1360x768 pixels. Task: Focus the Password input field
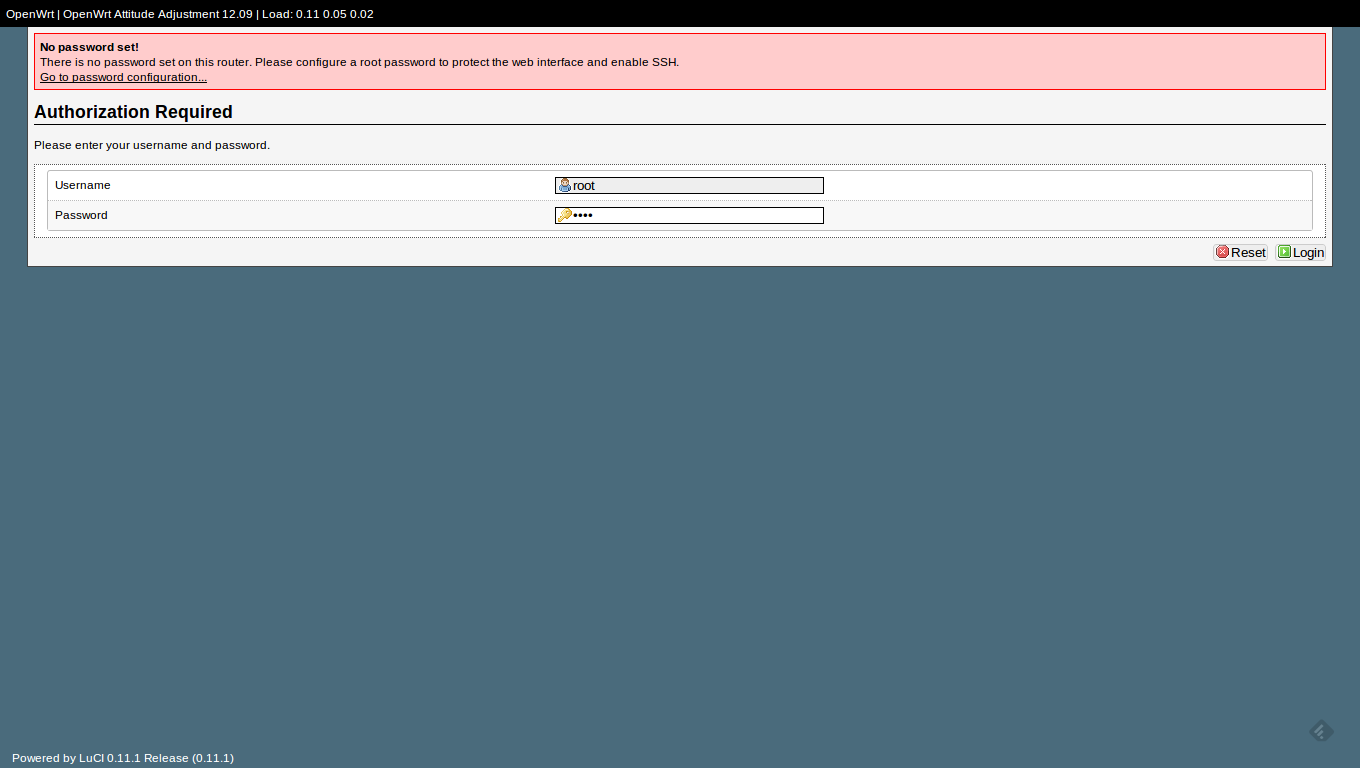point(689,215)
